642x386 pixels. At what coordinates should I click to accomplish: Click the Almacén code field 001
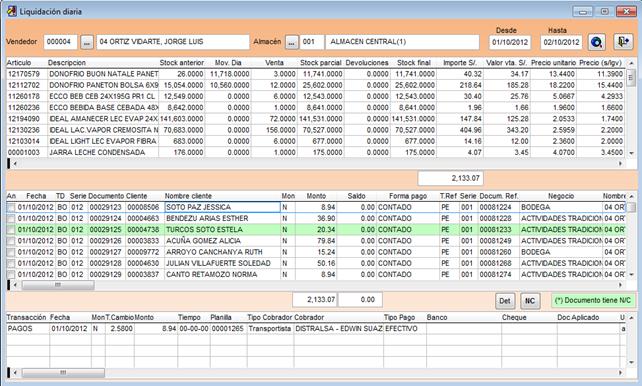[312, 42]
